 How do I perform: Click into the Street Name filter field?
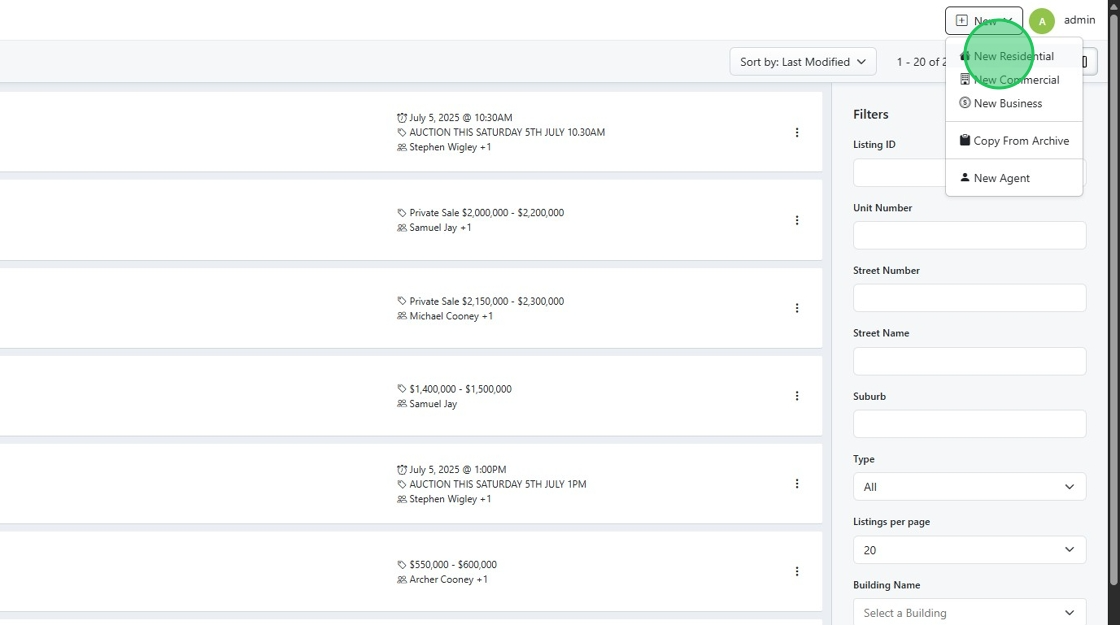point(969,361)
